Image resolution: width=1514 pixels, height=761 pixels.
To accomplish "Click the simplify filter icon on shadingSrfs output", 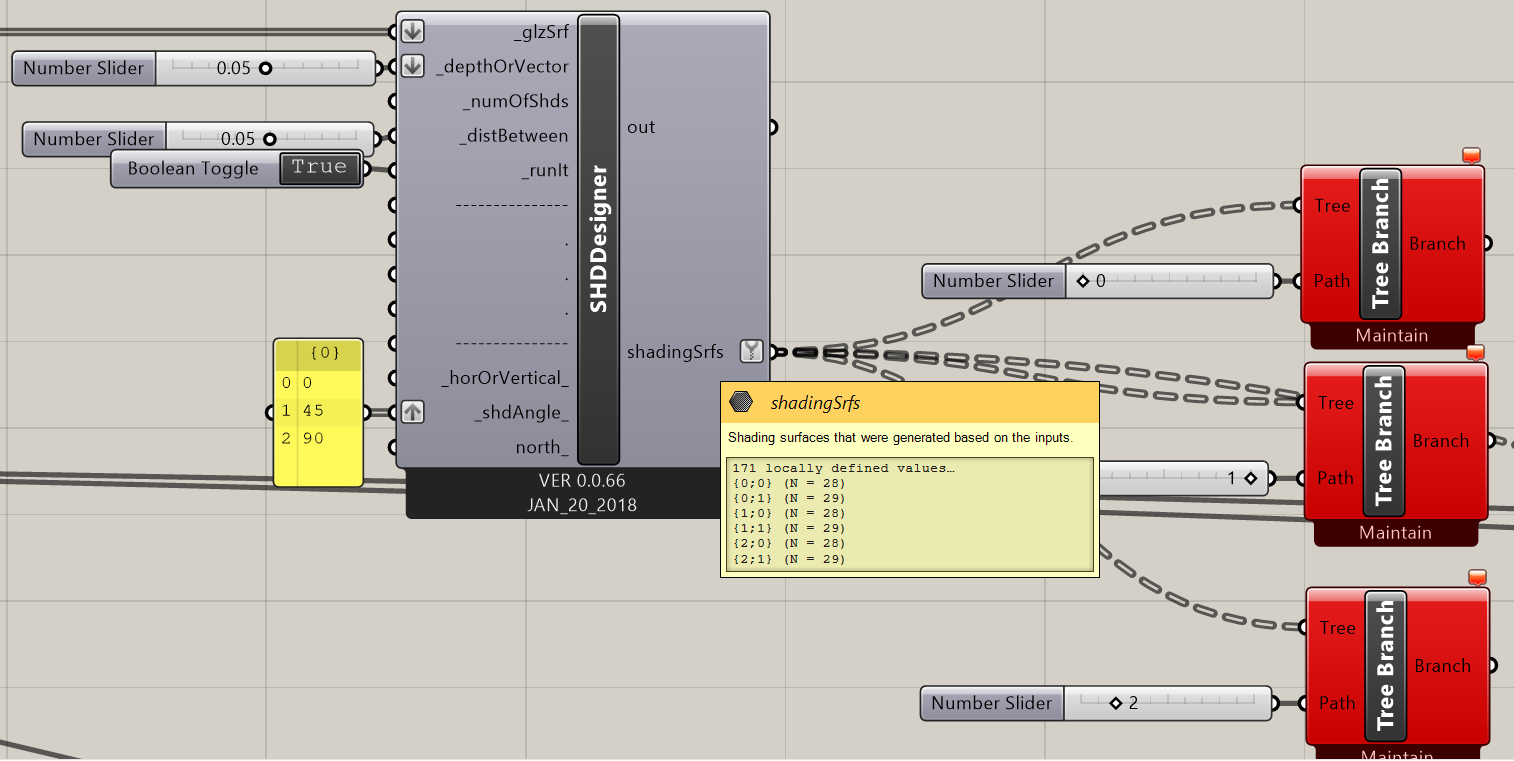I will click(752, 351).
